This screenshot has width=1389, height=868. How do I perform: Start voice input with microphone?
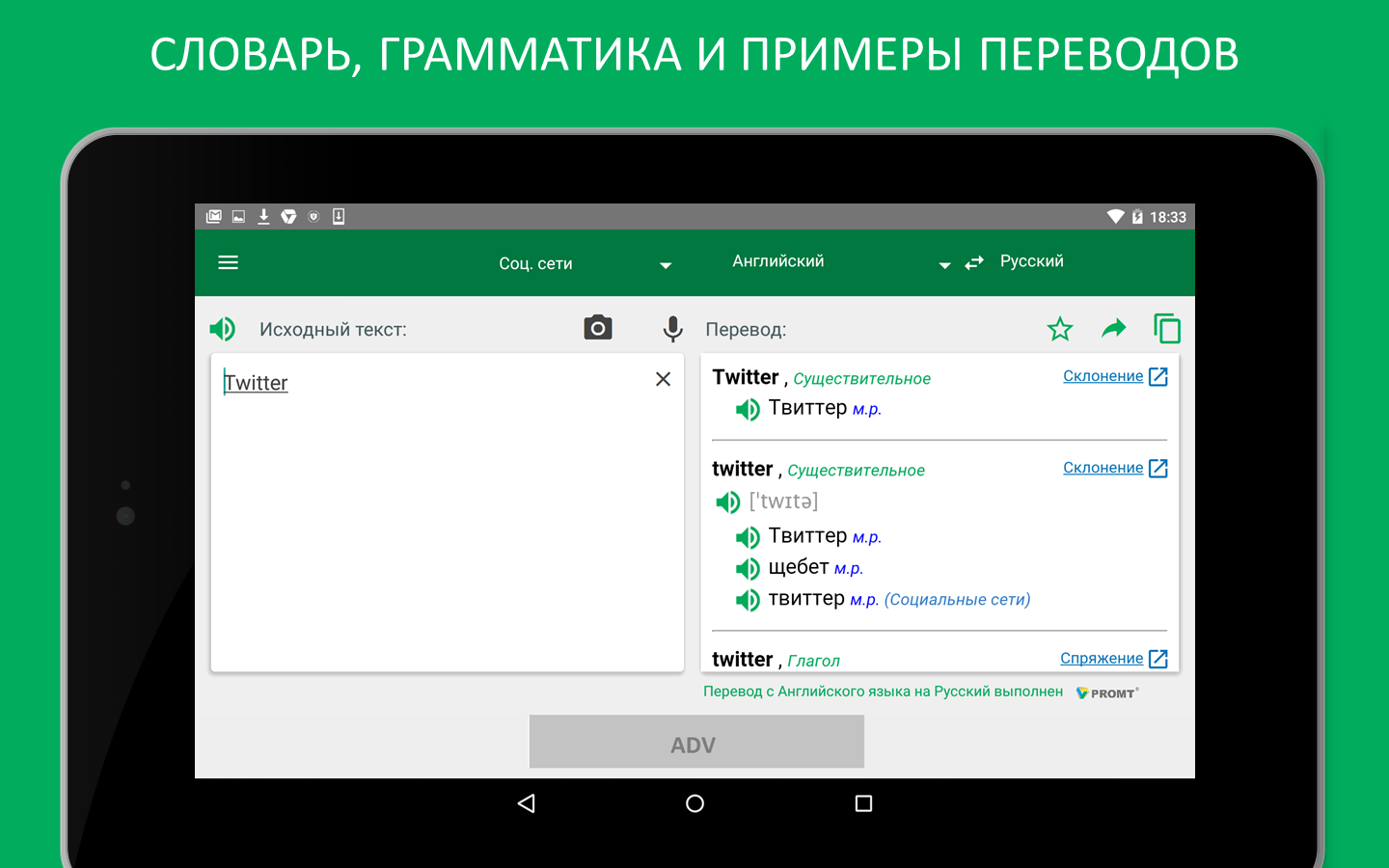(x=673, y=329)
